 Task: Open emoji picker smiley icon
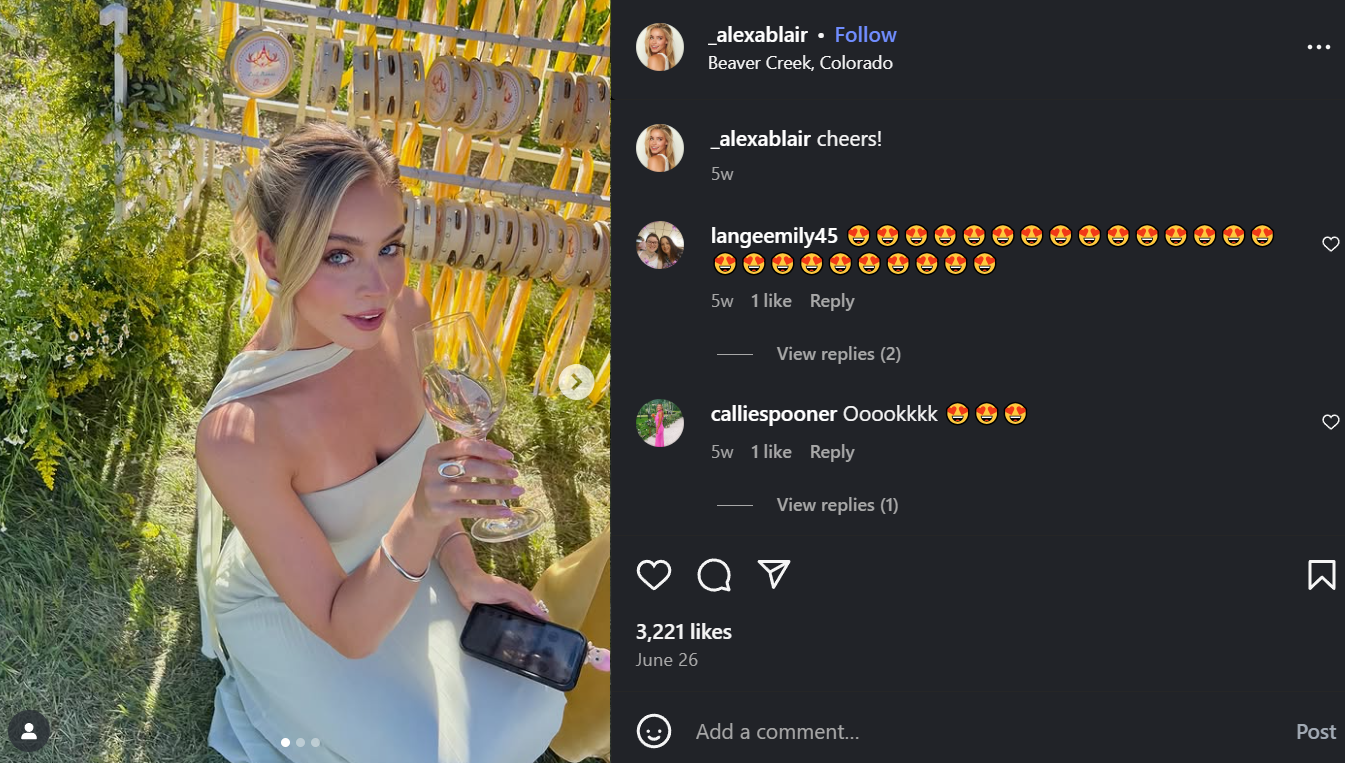[654, 731]
